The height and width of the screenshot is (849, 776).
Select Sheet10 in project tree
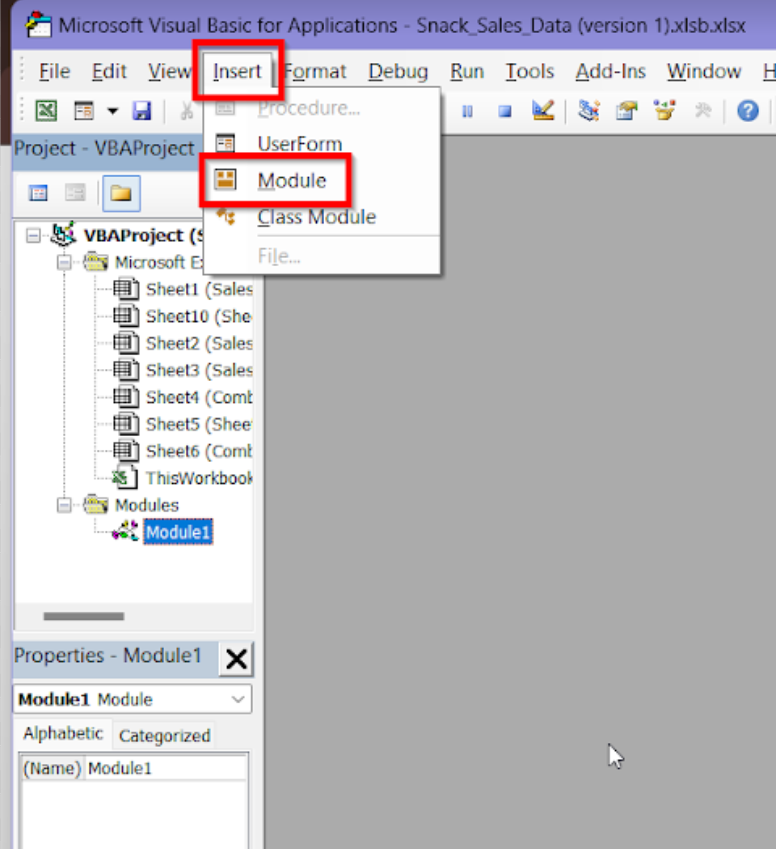(198, 317)
